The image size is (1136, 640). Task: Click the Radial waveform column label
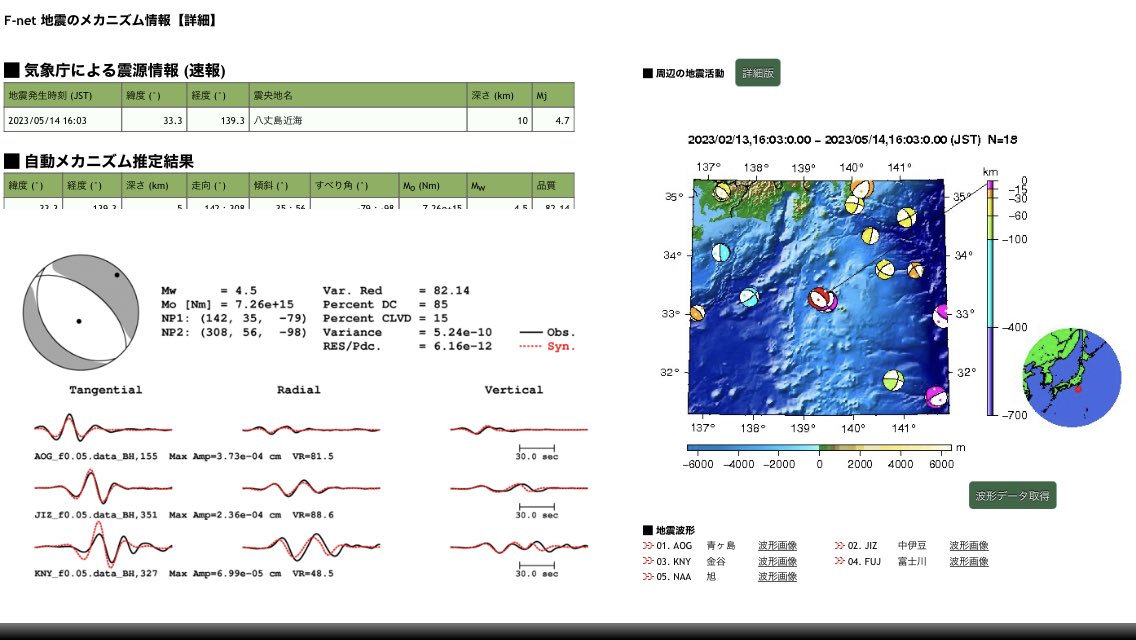[x=298, y=390]
